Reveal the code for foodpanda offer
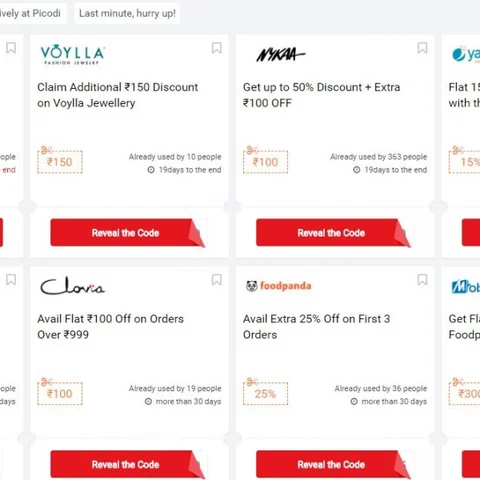The height and width of the screenshot is (480, 480). coord(333,464)
